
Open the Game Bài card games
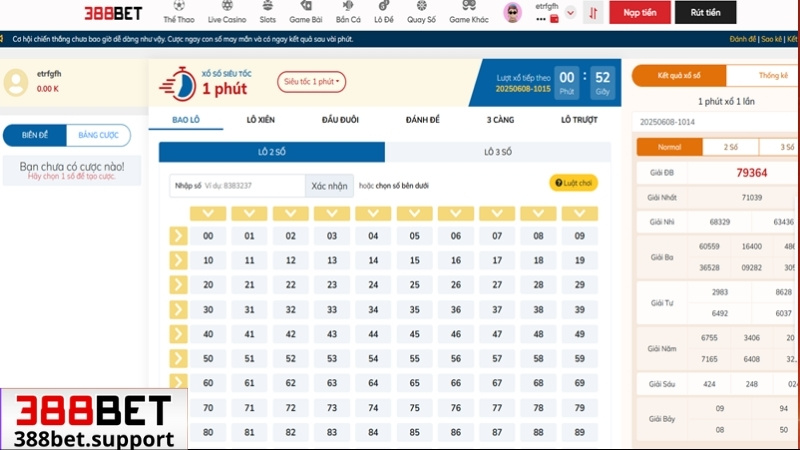(x=304, y=13)
